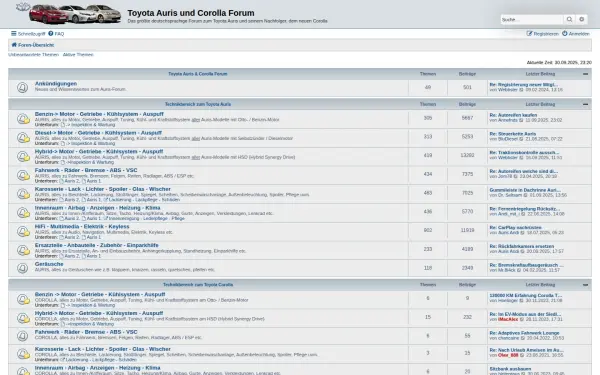Click Toyota Auris und Corolla Forum title
The image size is (600, 375).
[191, 13]
